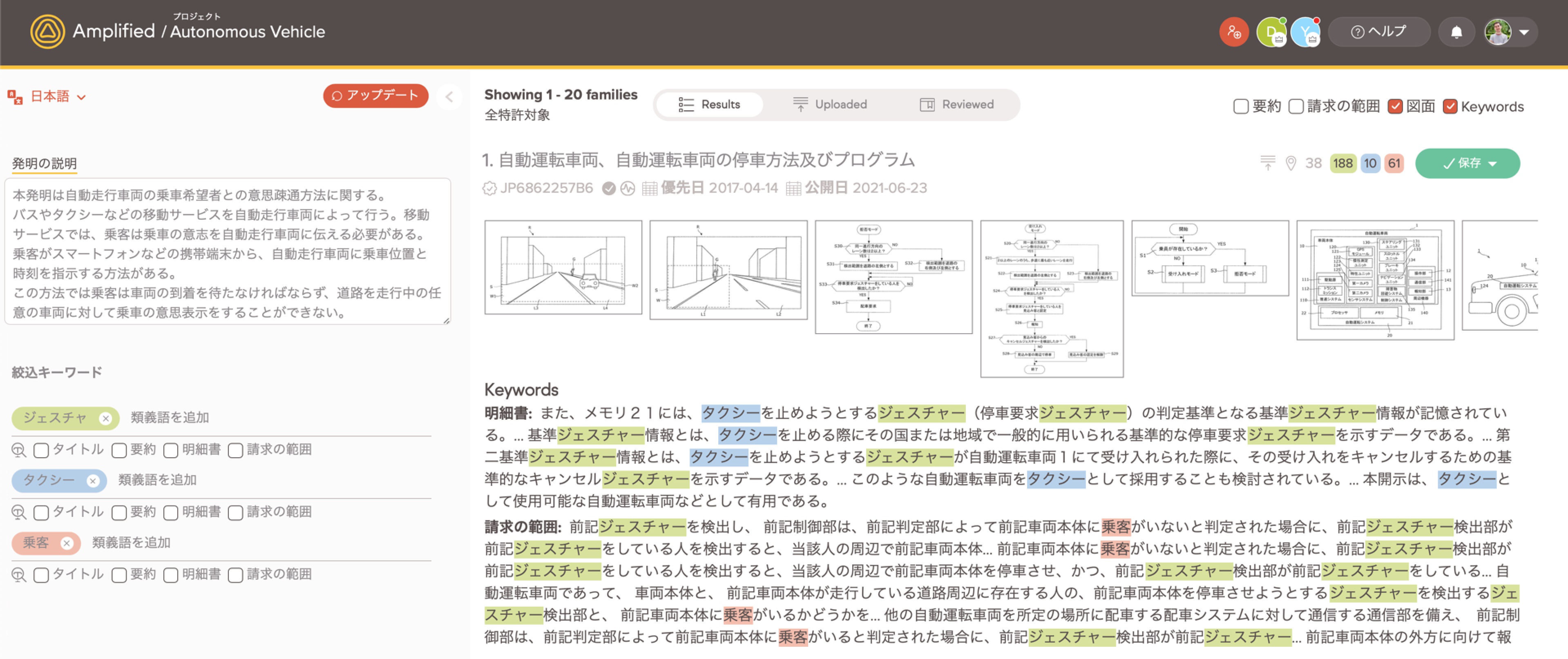
Task: Click the Amplified logo icon
Action: 47,31
